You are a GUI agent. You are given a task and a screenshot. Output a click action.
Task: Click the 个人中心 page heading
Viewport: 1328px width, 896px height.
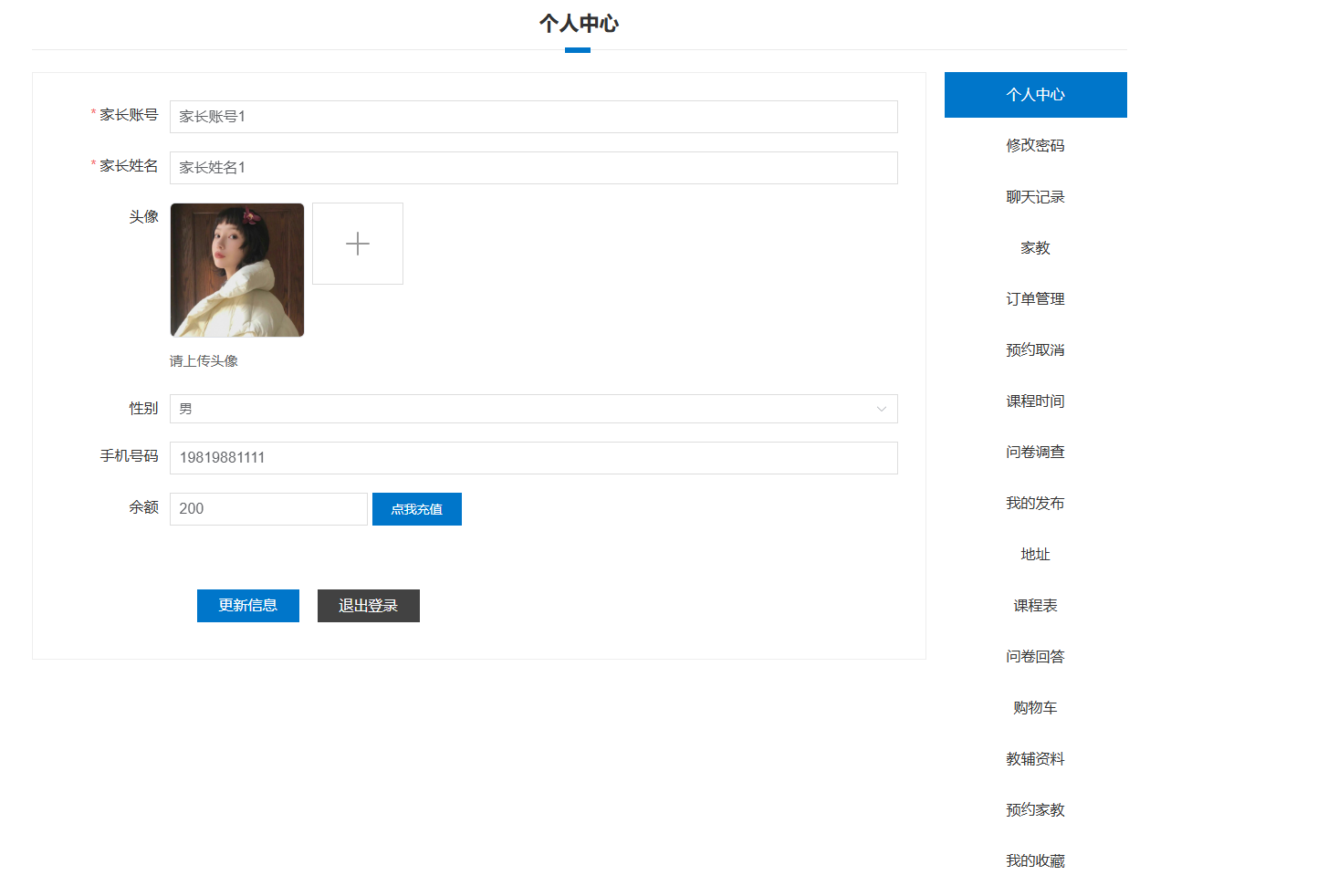point(579,24)
